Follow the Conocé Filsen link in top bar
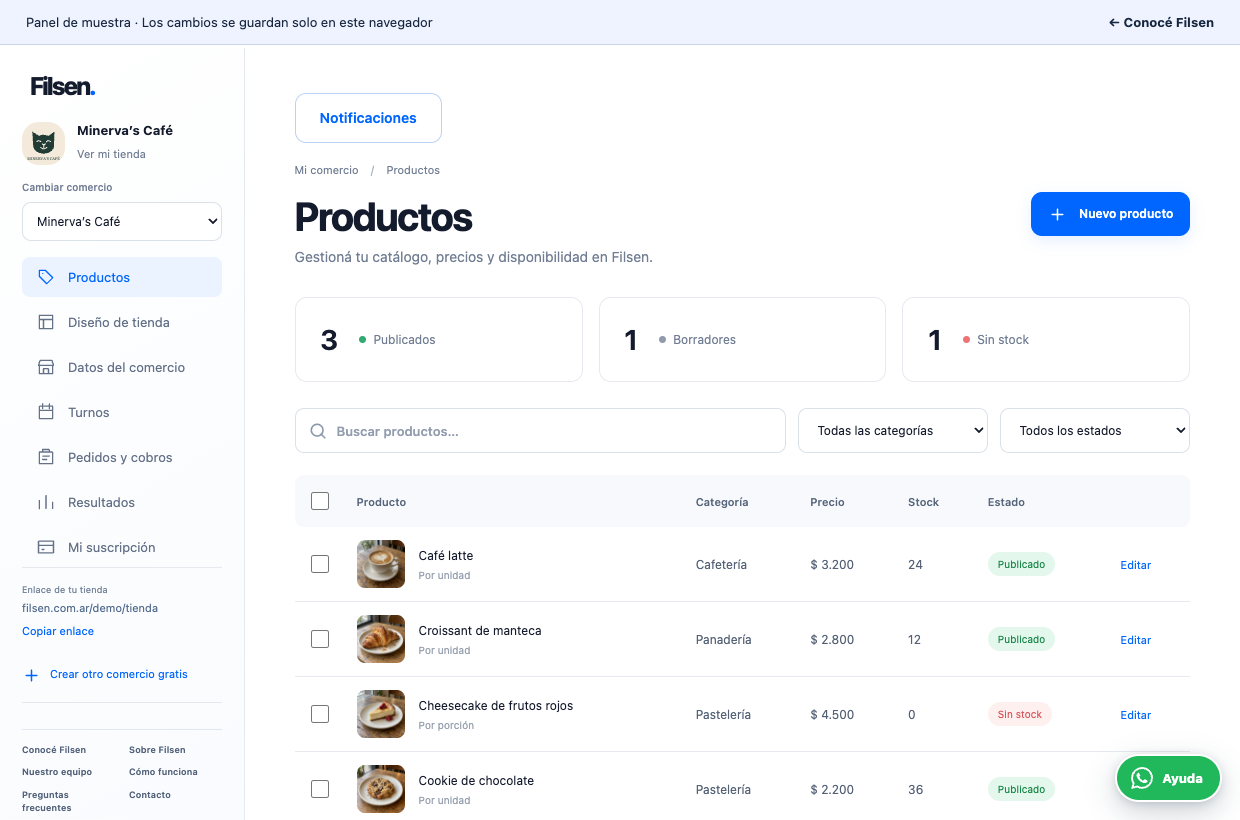 (x=1161, y=22)
